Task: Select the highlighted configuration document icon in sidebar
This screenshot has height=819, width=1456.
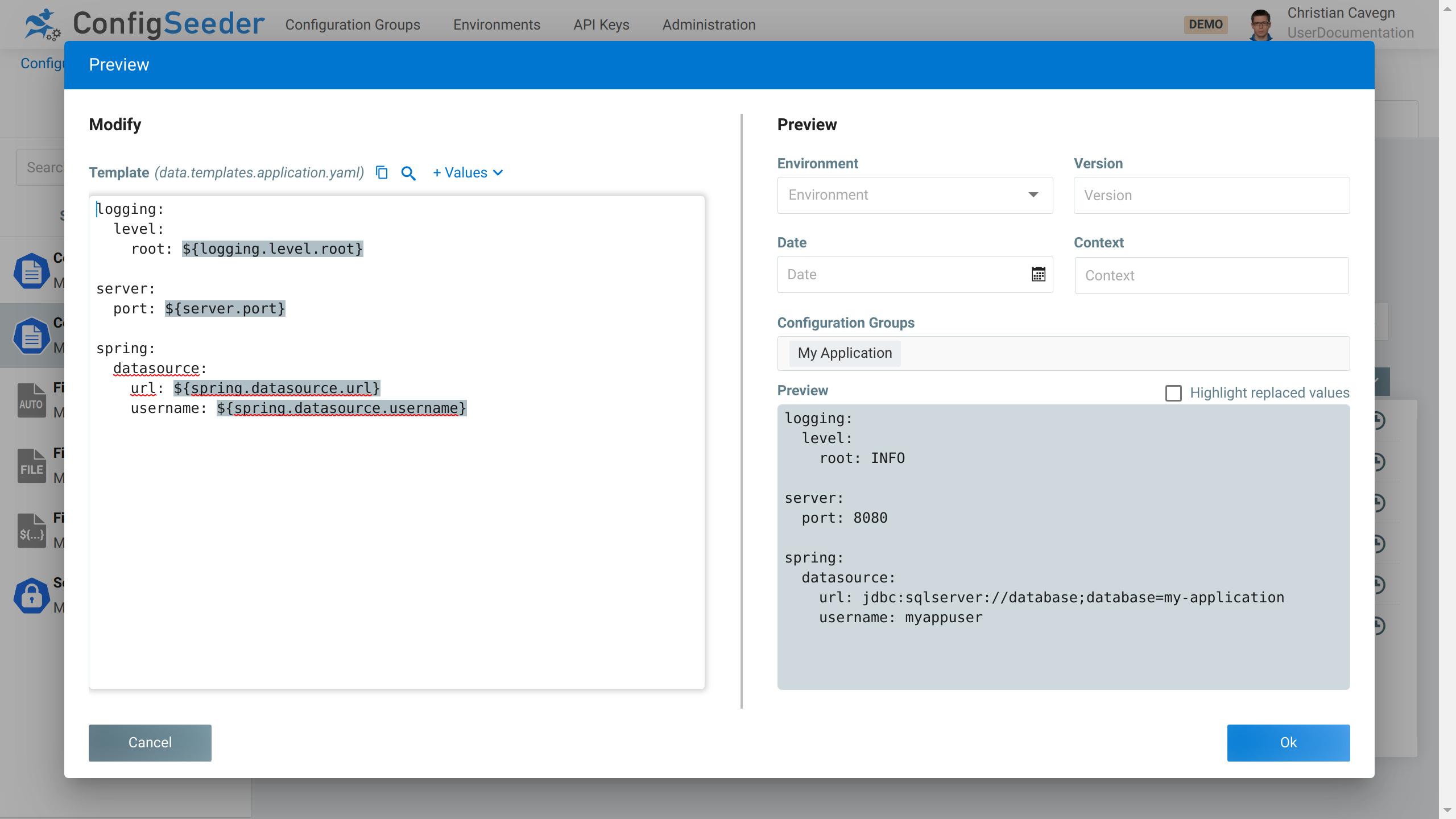Action: [x=31, y=336]
